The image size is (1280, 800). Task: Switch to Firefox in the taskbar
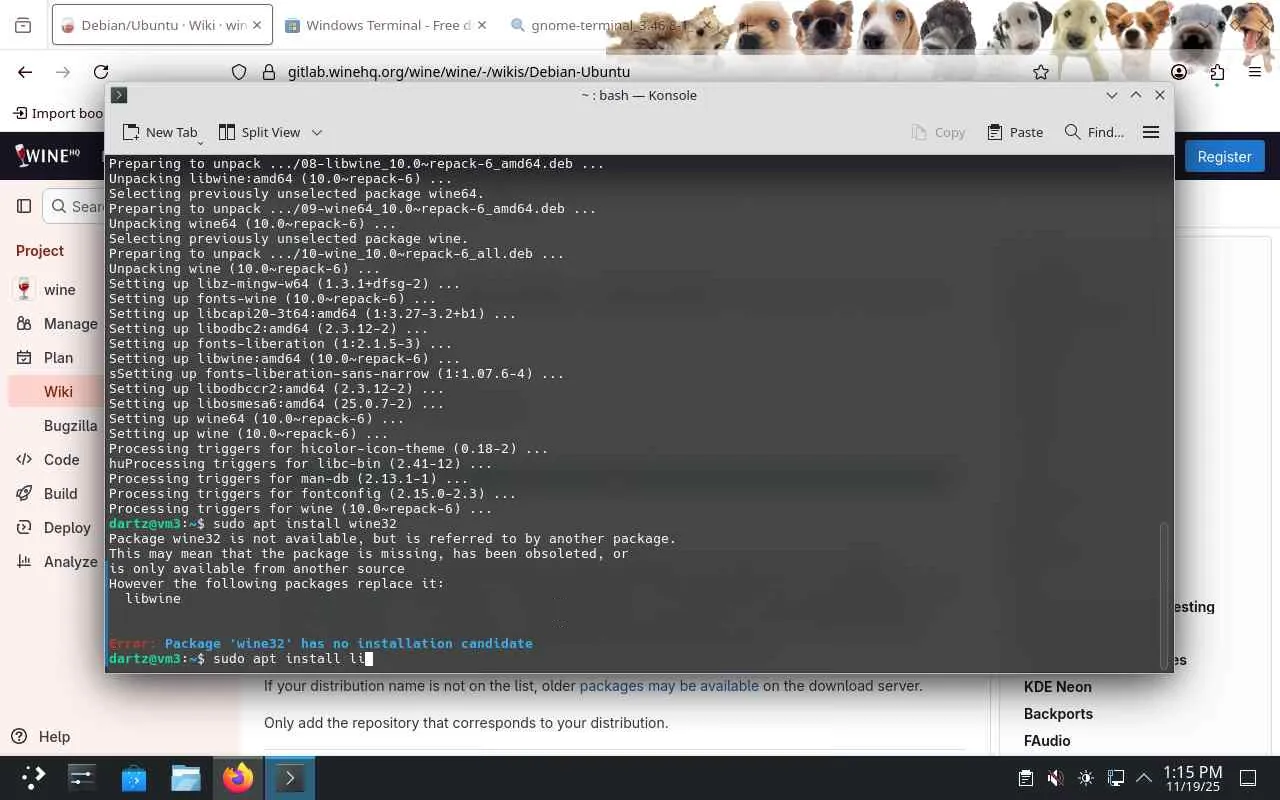click(238, 777)
